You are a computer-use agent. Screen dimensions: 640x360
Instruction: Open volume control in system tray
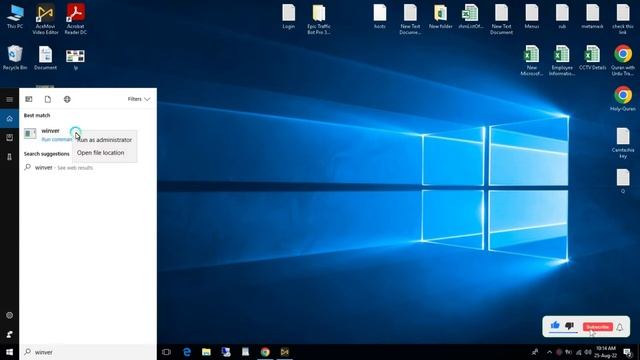[x=588, y=352]
